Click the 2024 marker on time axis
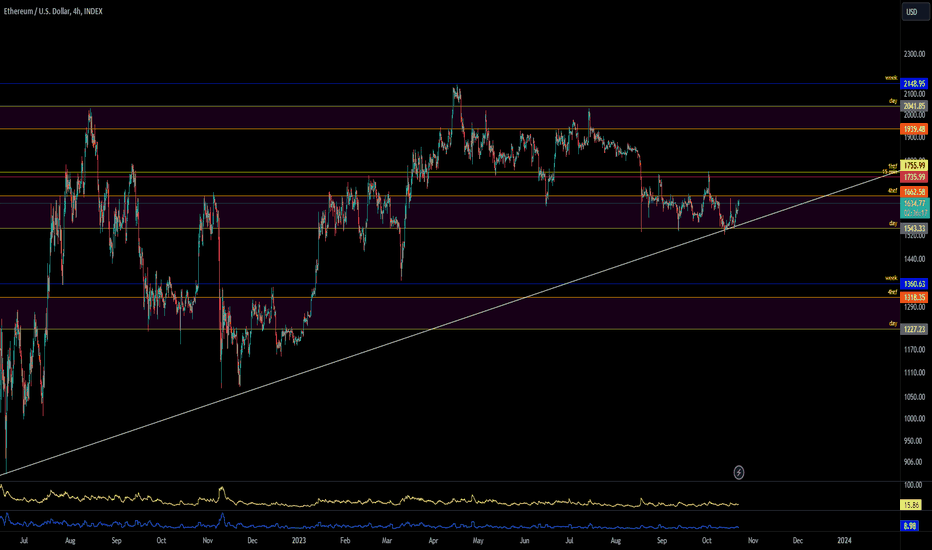The width and height of the screenshot is (932, 550). (844, 540)
